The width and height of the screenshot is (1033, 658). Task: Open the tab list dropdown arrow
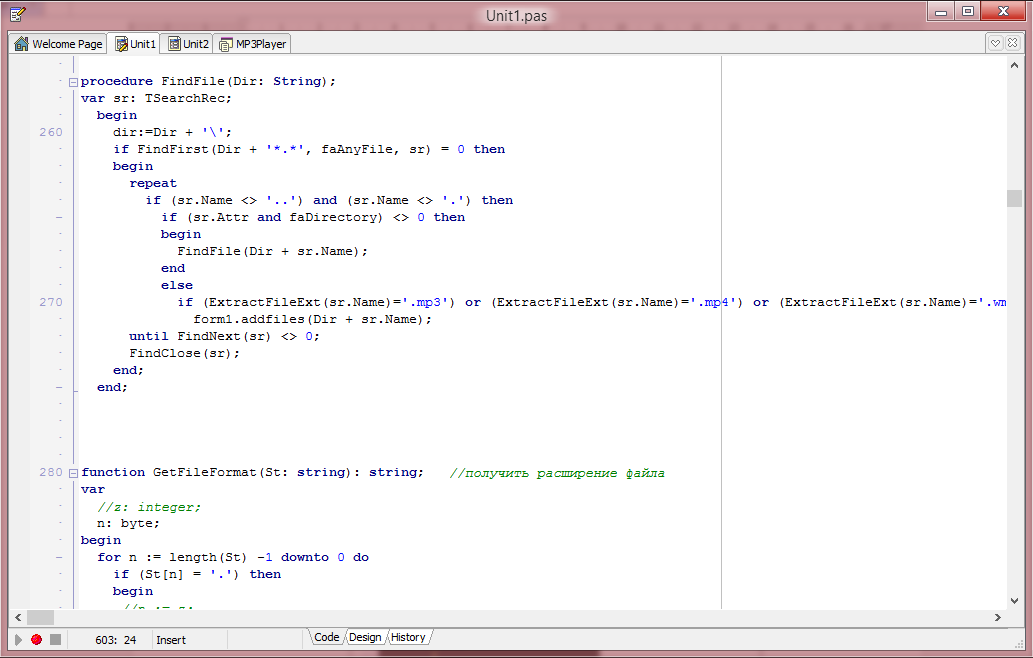coord(995,43)
